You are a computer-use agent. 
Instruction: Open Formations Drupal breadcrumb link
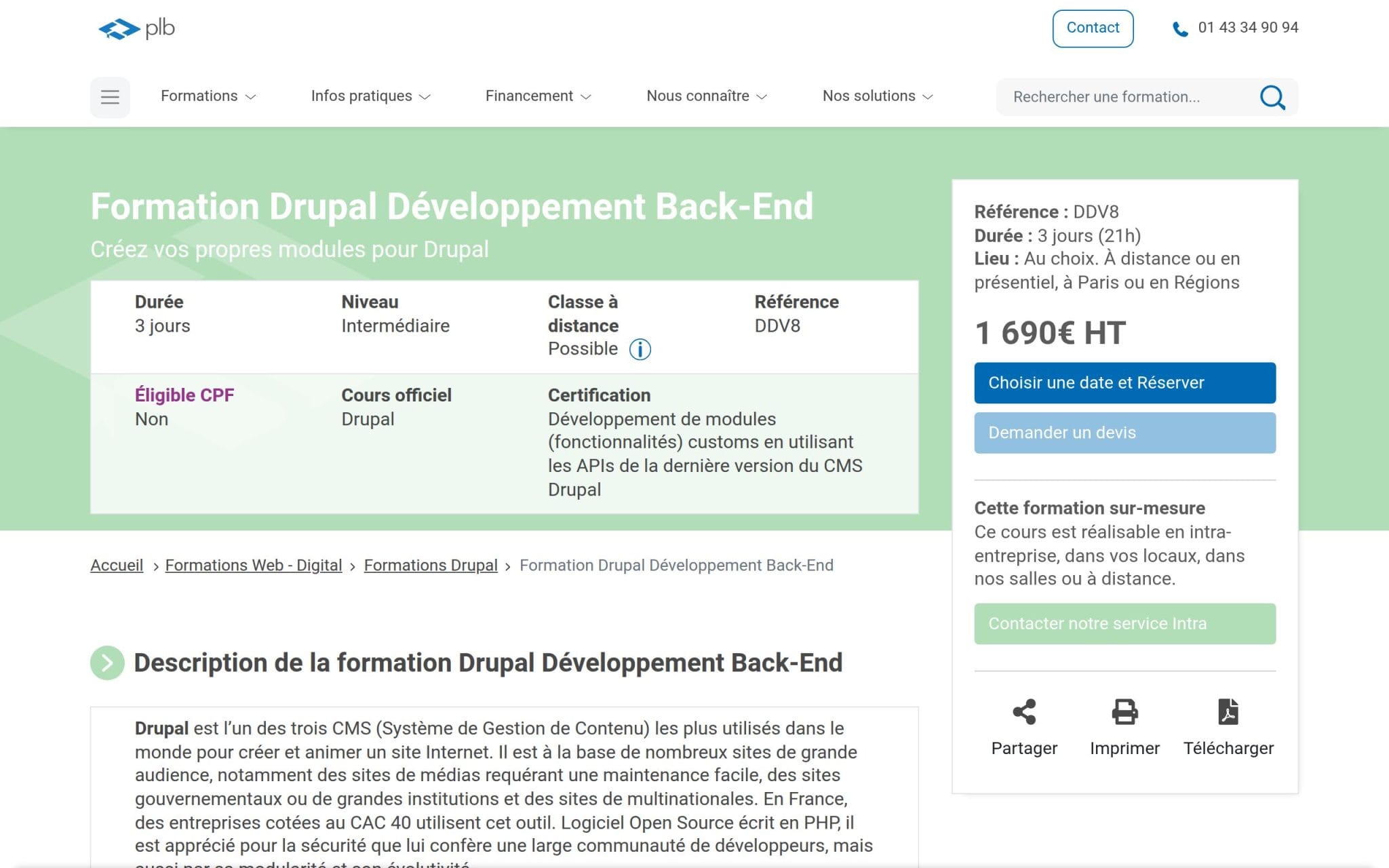click(431, 566)
